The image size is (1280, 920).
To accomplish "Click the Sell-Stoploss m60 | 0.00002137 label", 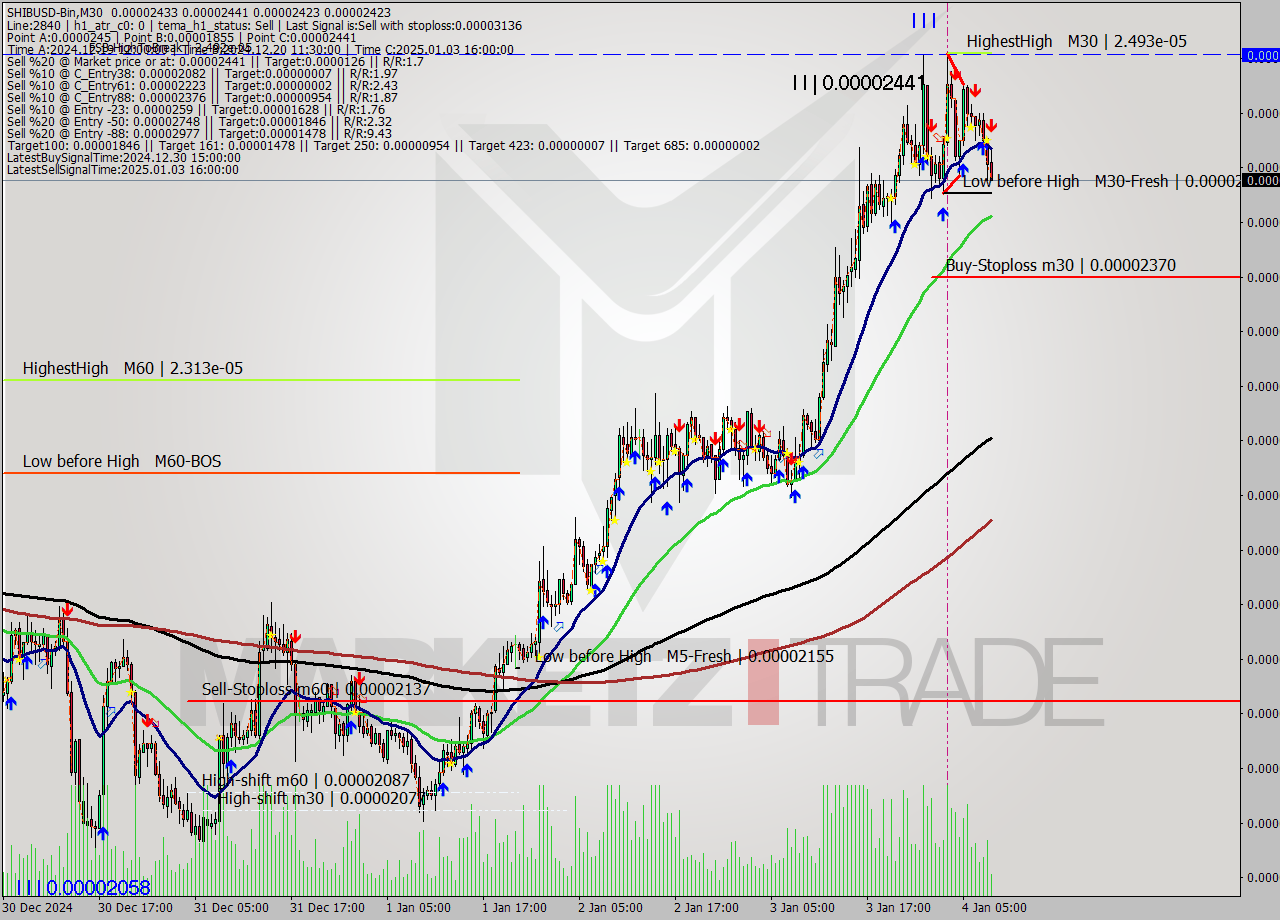I will (316, 689).
